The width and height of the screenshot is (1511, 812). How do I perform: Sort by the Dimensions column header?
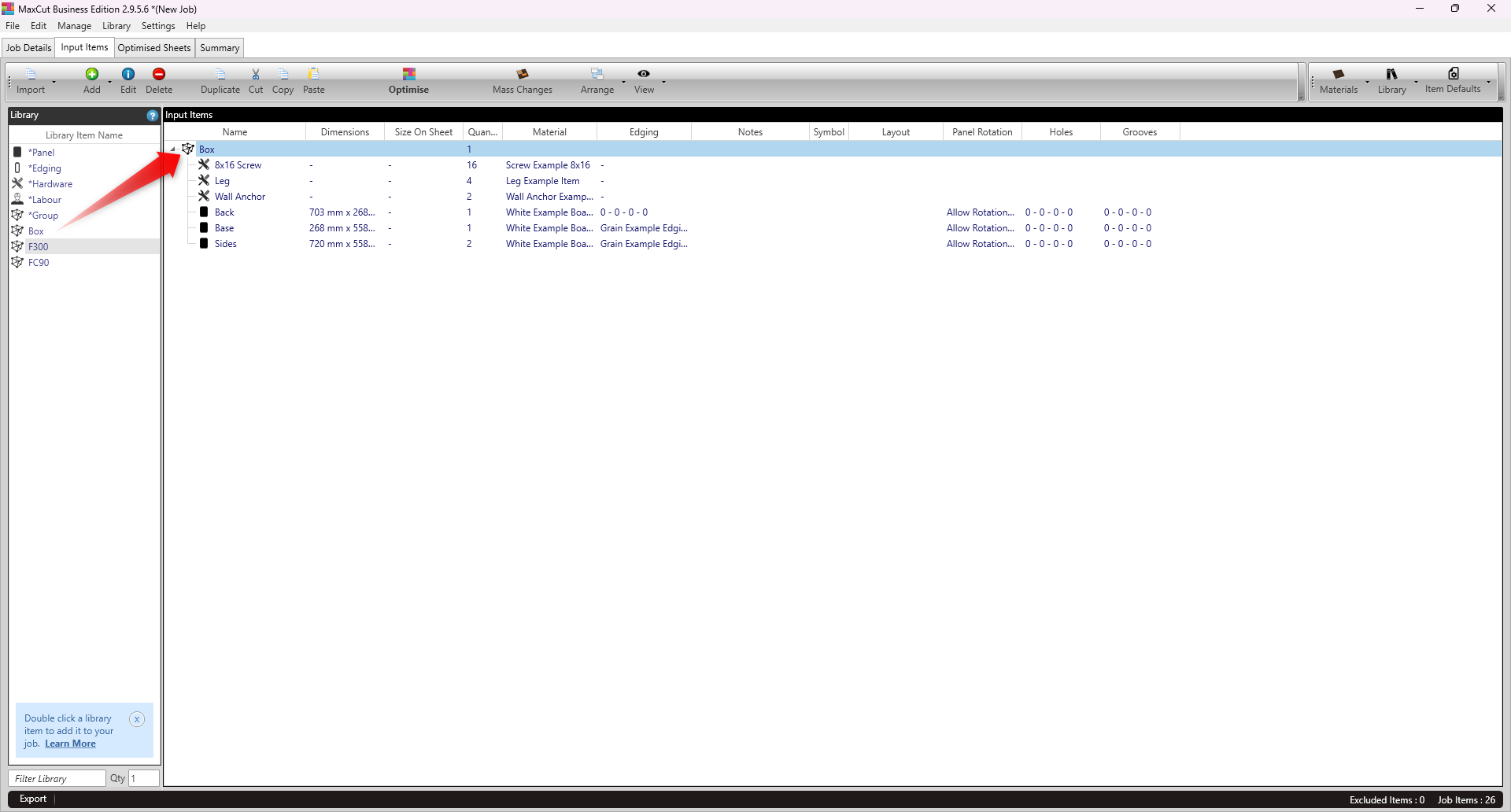pos(345,132)
